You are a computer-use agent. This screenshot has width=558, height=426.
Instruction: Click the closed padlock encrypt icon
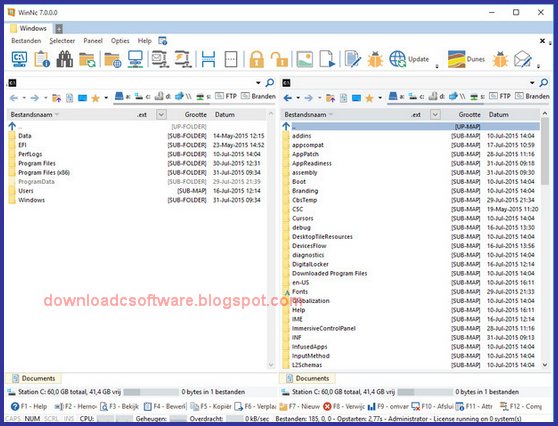tap(257, 59)
